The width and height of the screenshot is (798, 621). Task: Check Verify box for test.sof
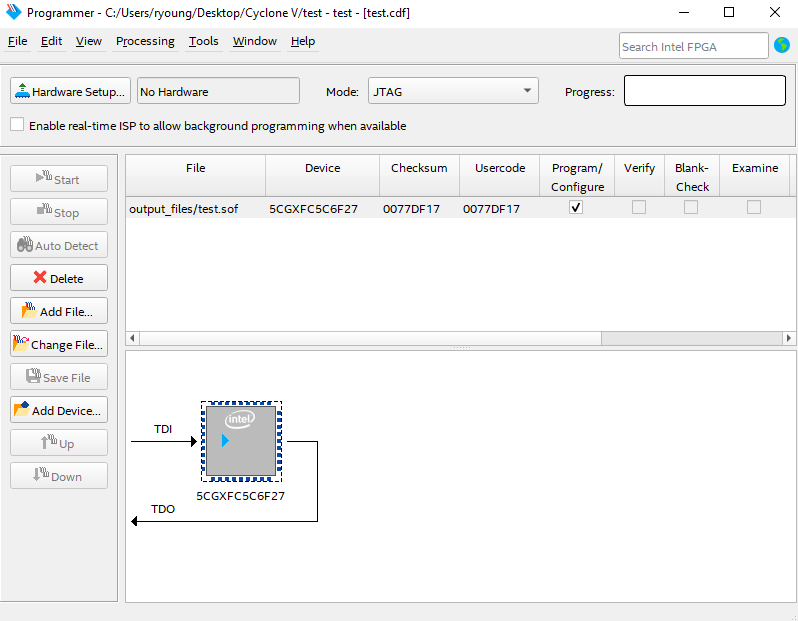639,207
